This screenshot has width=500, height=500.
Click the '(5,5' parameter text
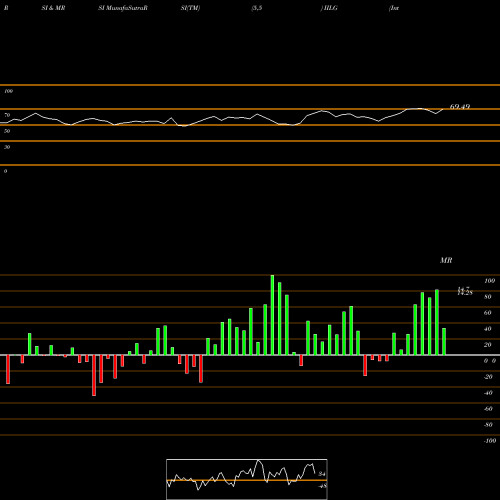(x=257, y=8)
